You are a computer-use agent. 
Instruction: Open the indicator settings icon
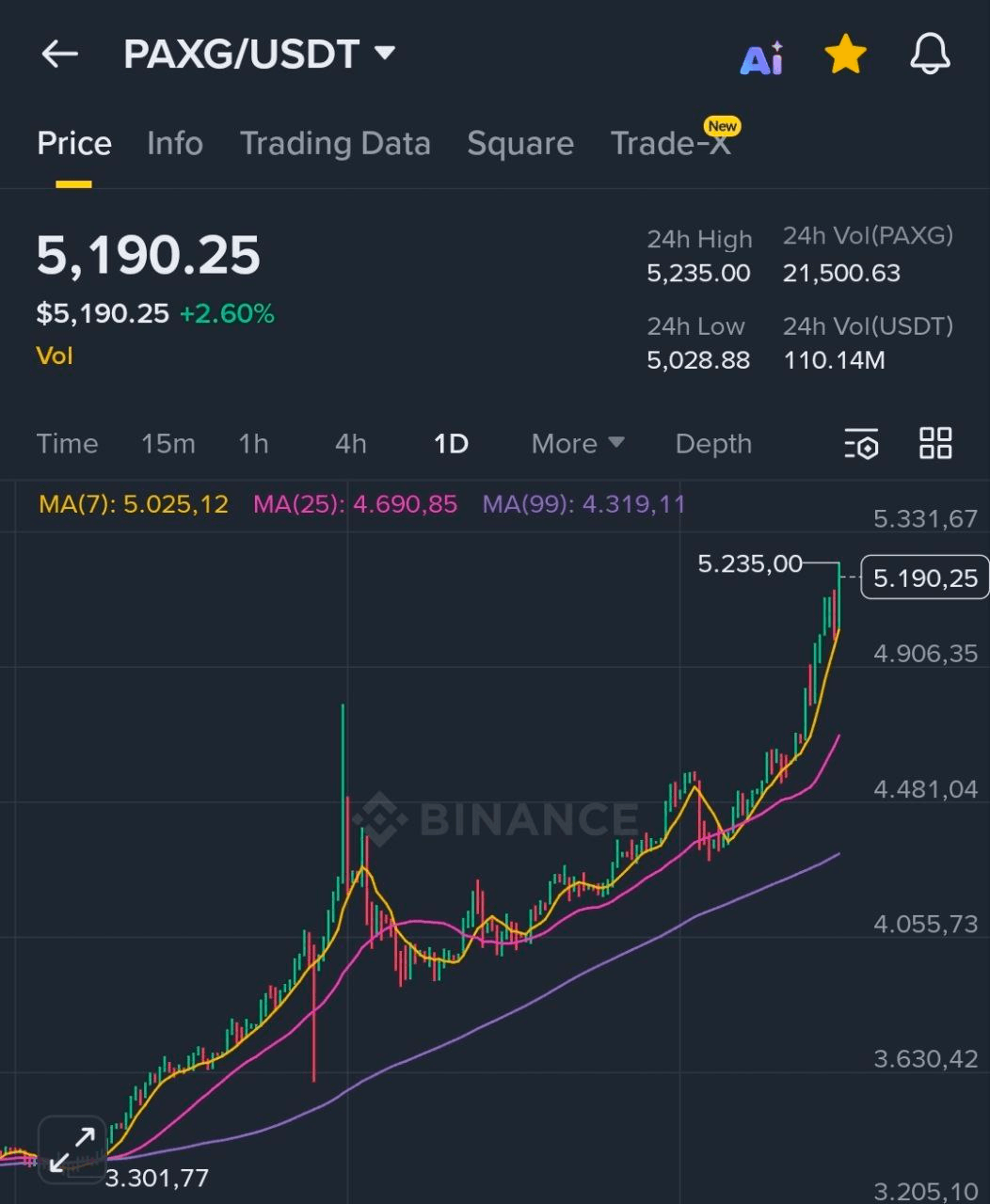click(861, 443)
